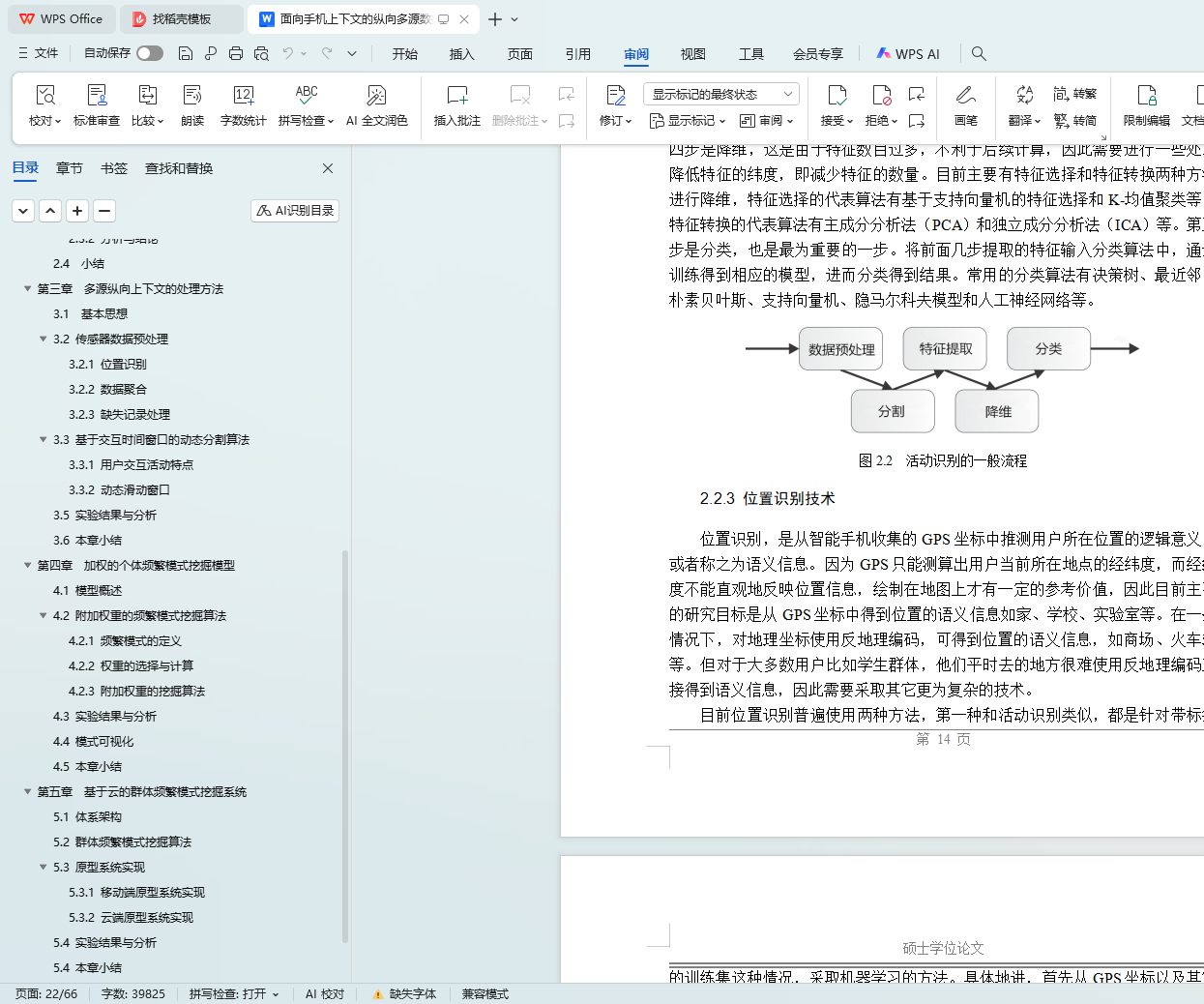Collapse 4.2 附加权重的频繁模式 node
The image size is (1204, 1004).
pyautogui.click(x=43, y=615)
